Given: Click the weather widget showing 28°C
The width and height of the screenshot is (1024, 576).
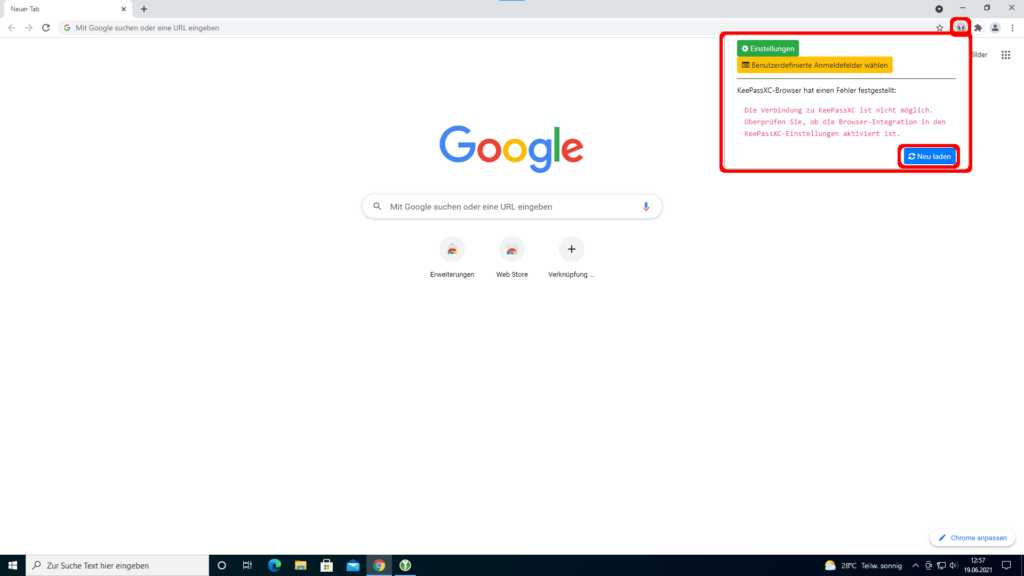Looking at the screenshot, I should (x=863, y=566).
